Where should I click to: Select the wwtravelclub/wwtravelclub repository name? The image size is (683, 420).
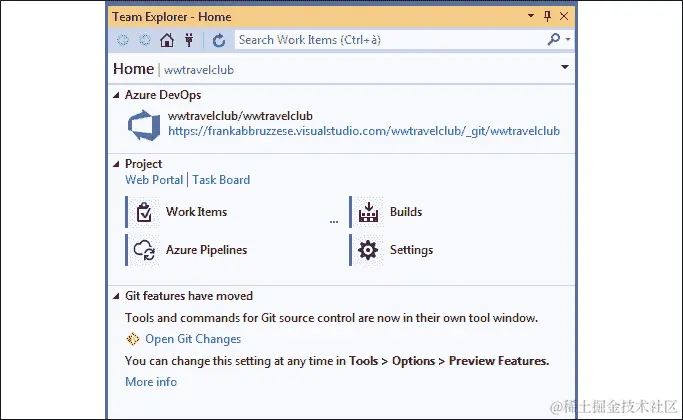point(240,116)
